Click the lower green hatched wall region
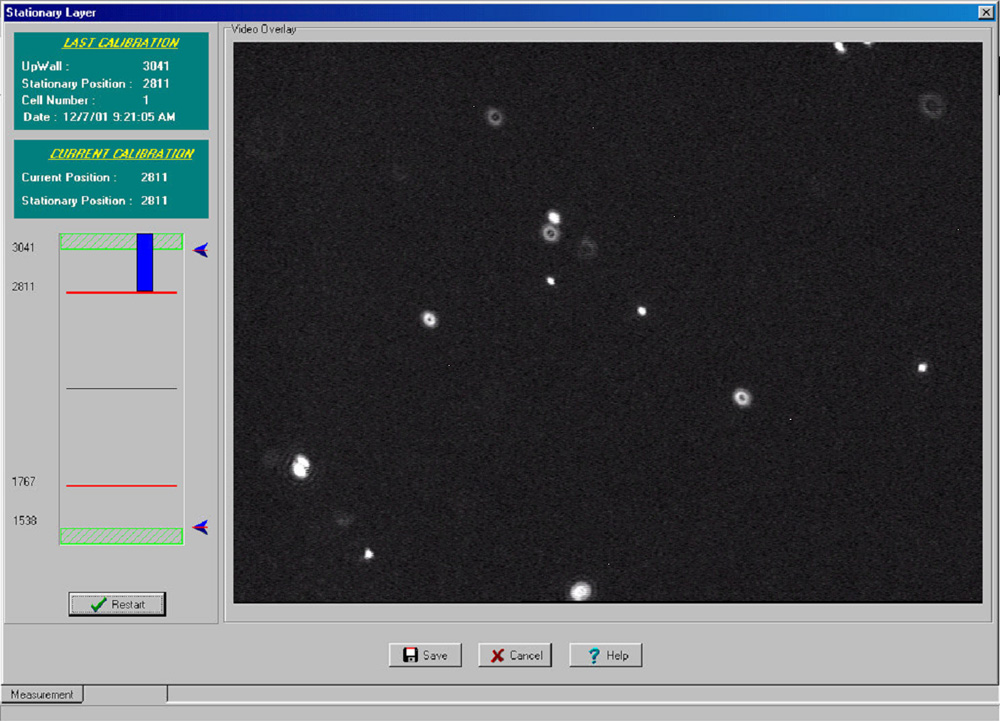 121,536
